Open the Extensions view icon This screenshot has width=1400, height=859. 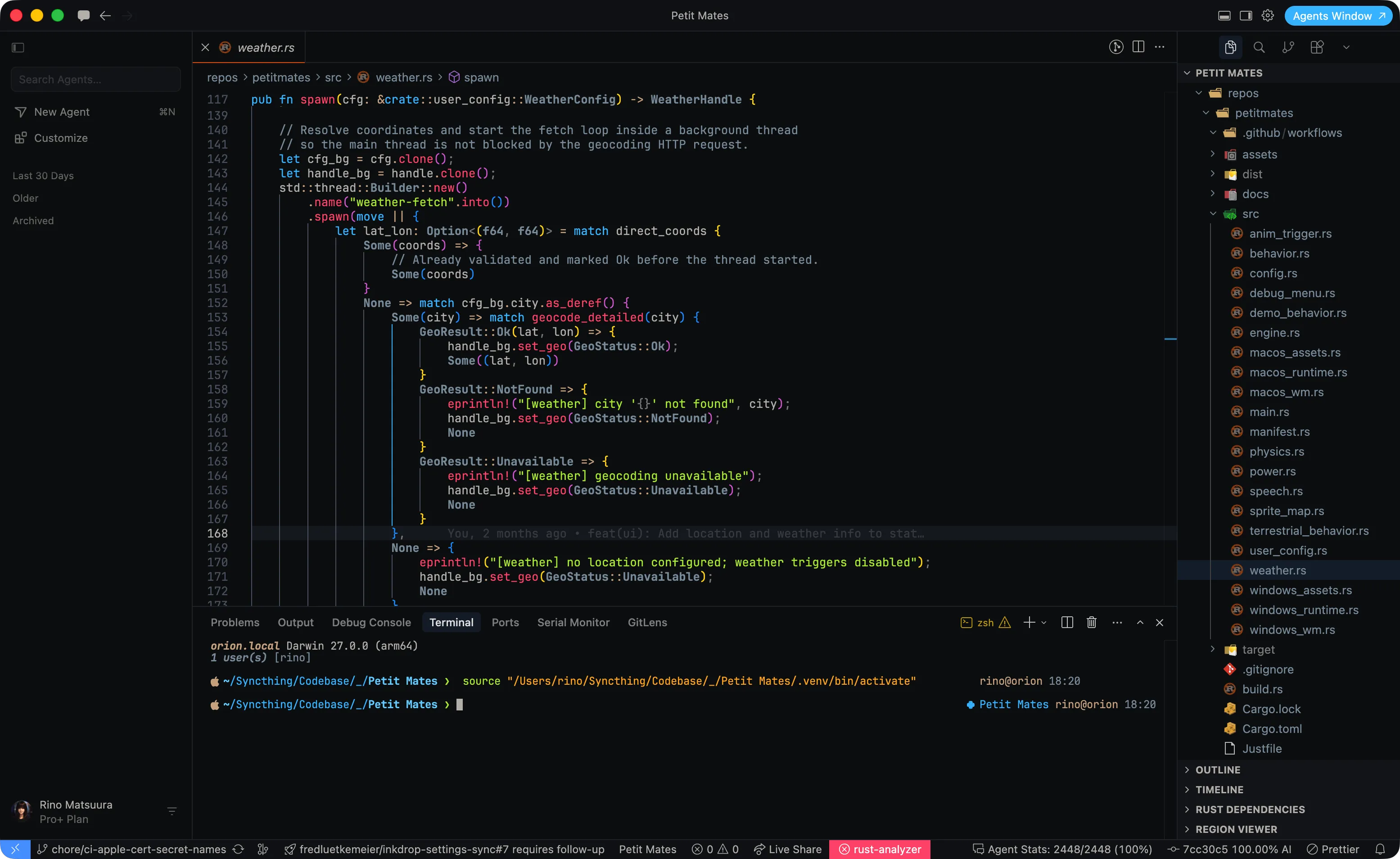coord(1316,47)
